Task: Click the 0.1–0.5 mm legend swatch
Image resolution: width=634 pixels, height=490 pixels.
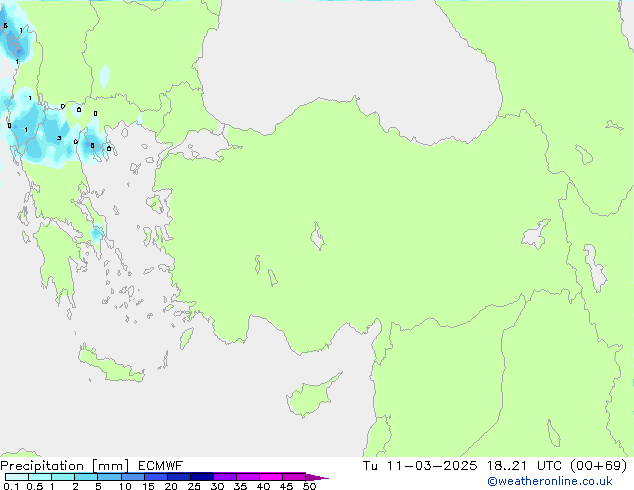Action: 17,477
